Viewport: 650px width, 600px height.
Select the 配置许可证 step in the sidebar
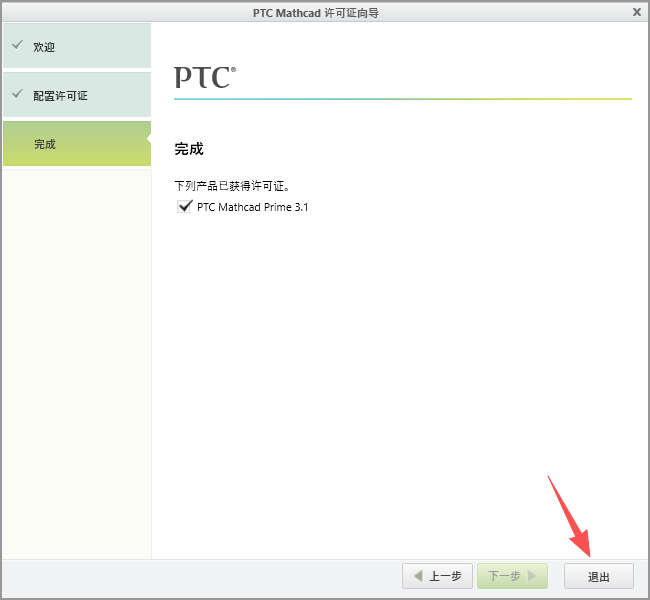click(x=77, y=95)
